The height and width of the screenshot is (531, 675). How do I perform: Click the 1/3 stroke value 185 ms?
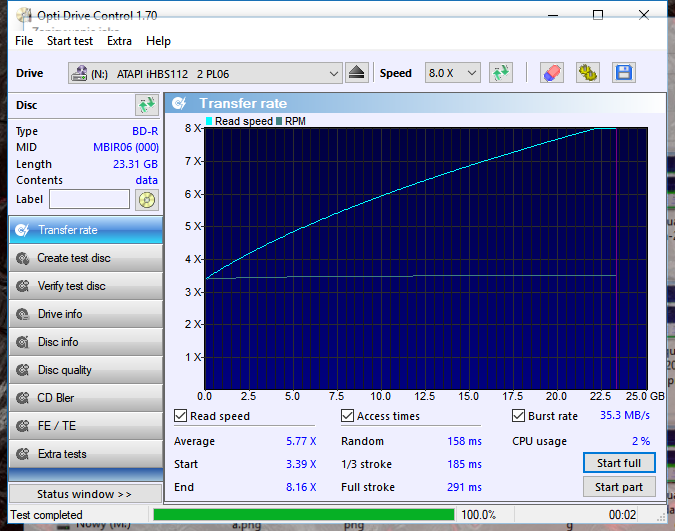(464, 464)
